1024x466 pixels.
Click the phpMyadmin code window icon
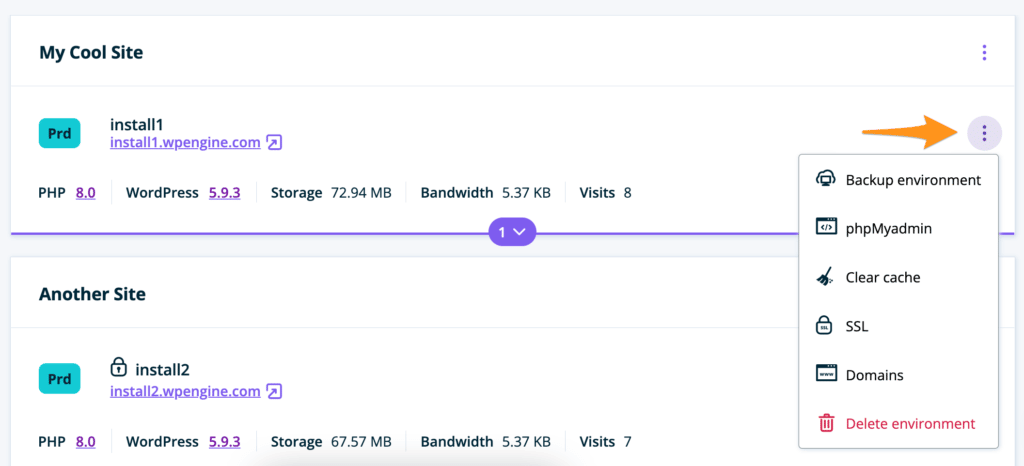(826, 228)
